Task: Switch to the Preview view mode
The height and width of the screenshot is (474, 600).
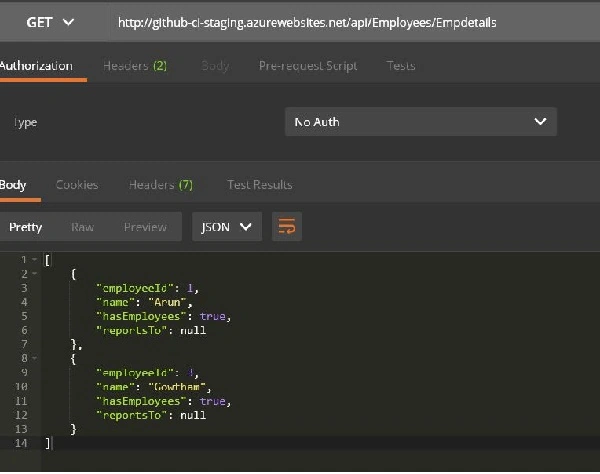Action: tap(145, 227)
